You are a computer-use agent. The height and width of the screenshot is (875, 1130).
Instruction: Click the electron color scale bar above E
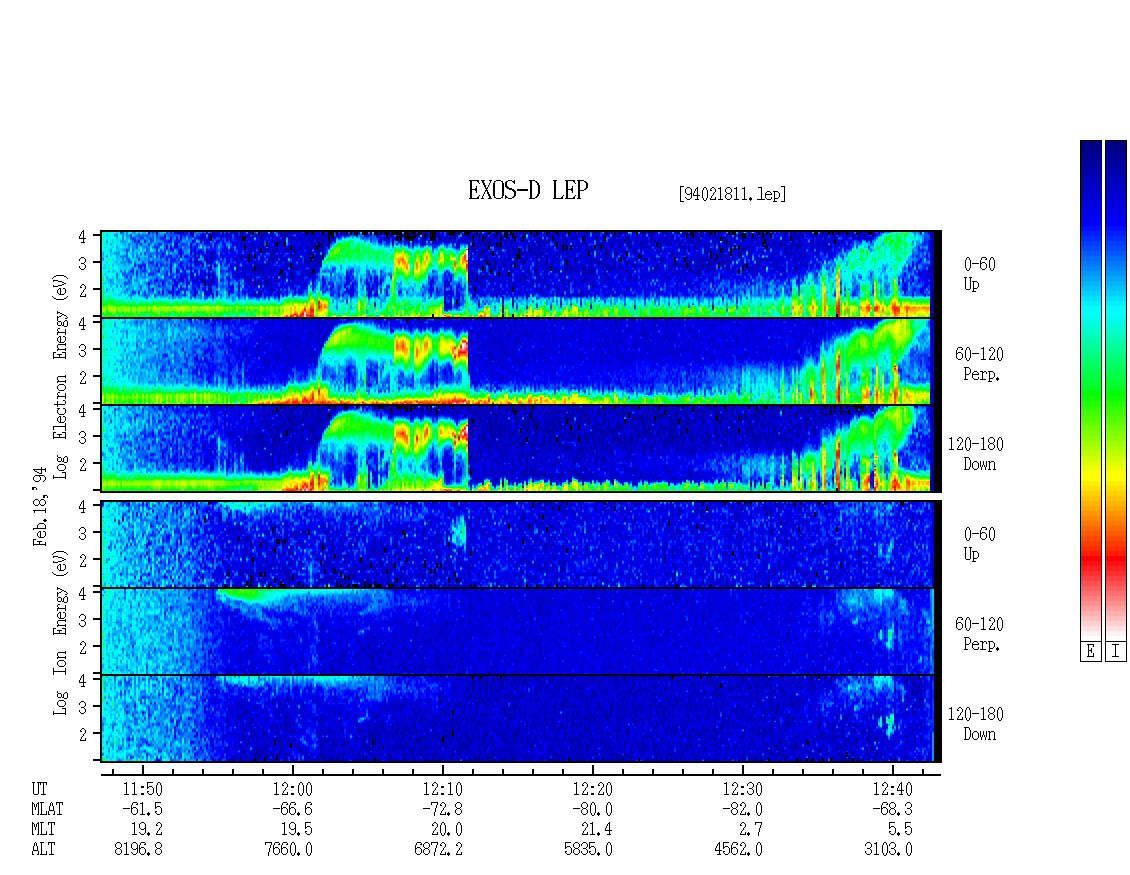coord(1090,389)
